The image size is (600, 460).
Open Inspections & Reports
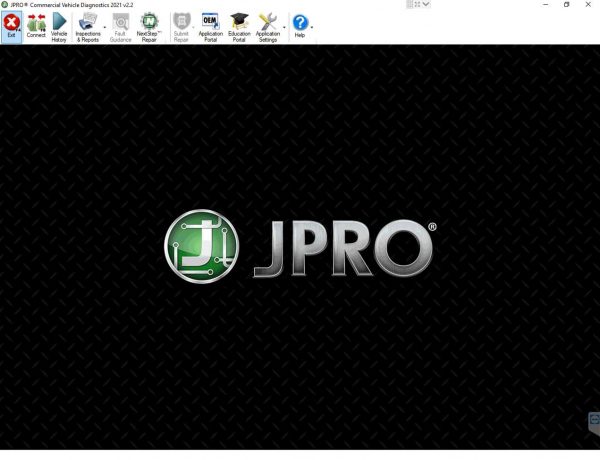[x=88, y=26]
